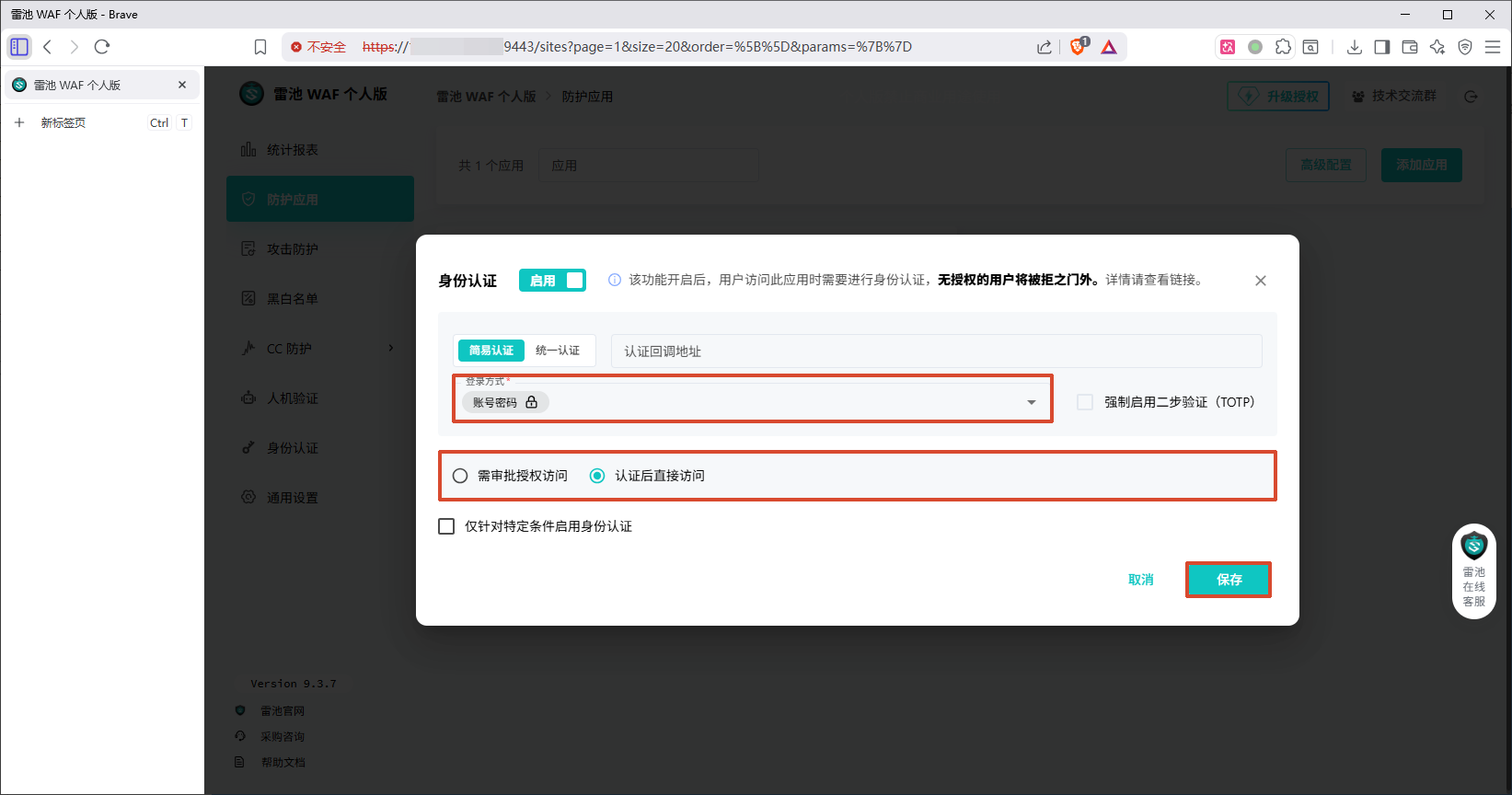
Task: Go forward with the browser forward arrow
Action: (75, 47)
